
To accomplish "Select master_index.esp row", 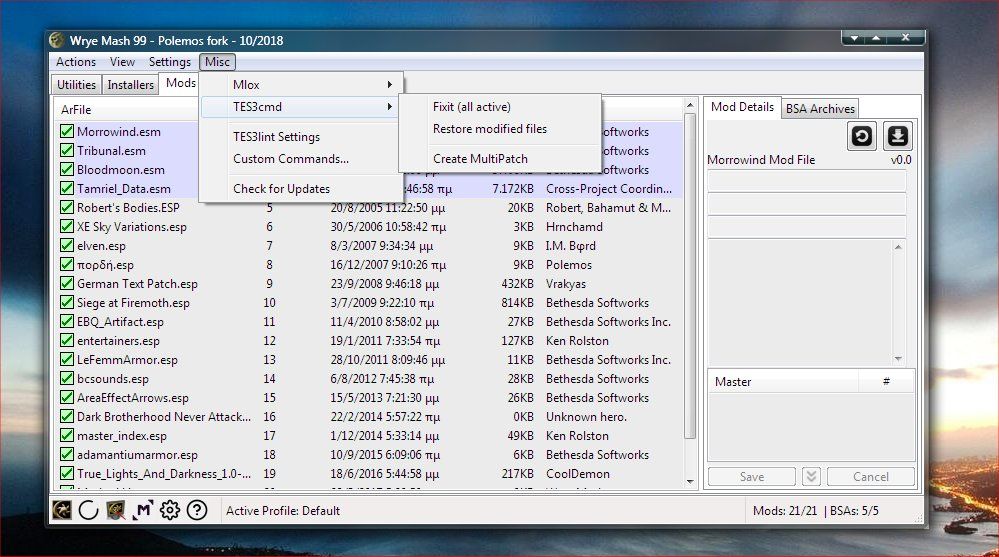I will 368,436.
